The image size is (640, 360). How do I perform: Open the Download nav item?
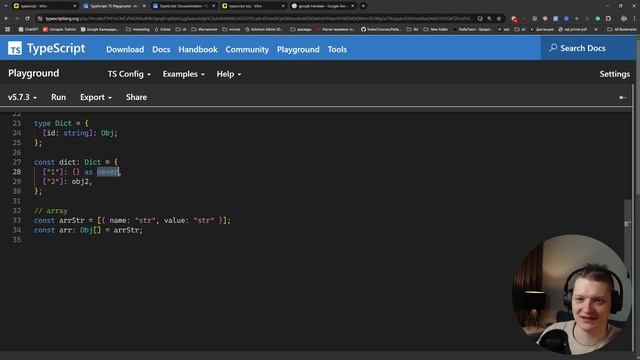tap(125, 49)
